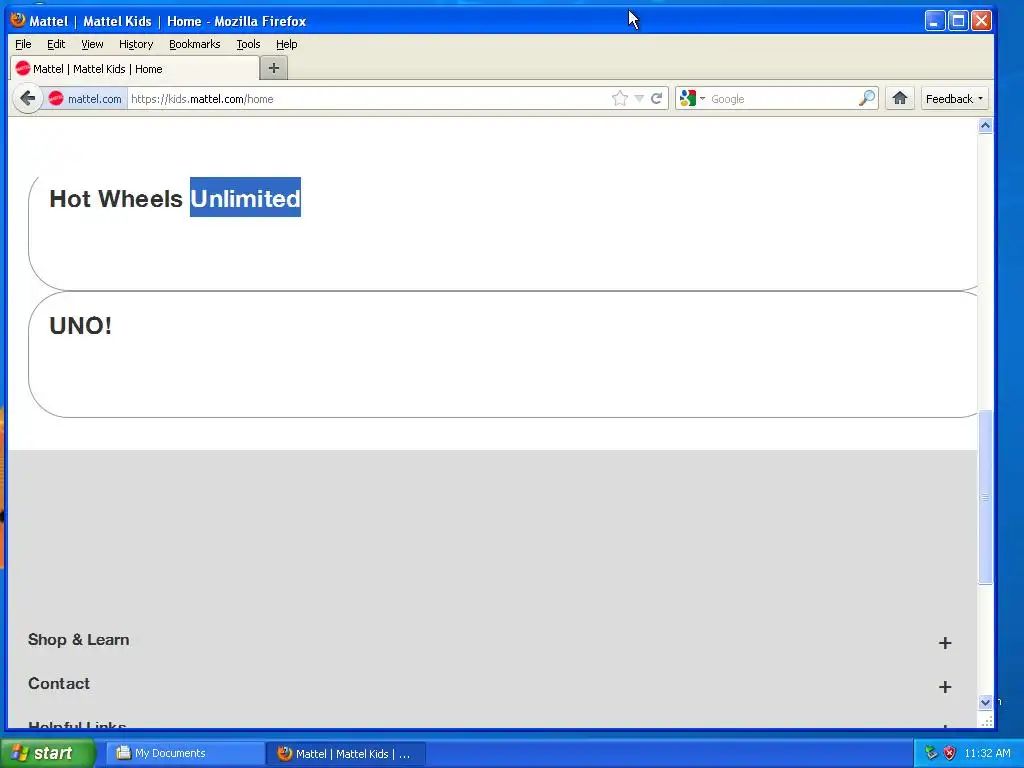The height and width of the screenshot is (768, 1024).
Task: Open the bookmarks history dropdown arrow
Action: coord(639,99)
